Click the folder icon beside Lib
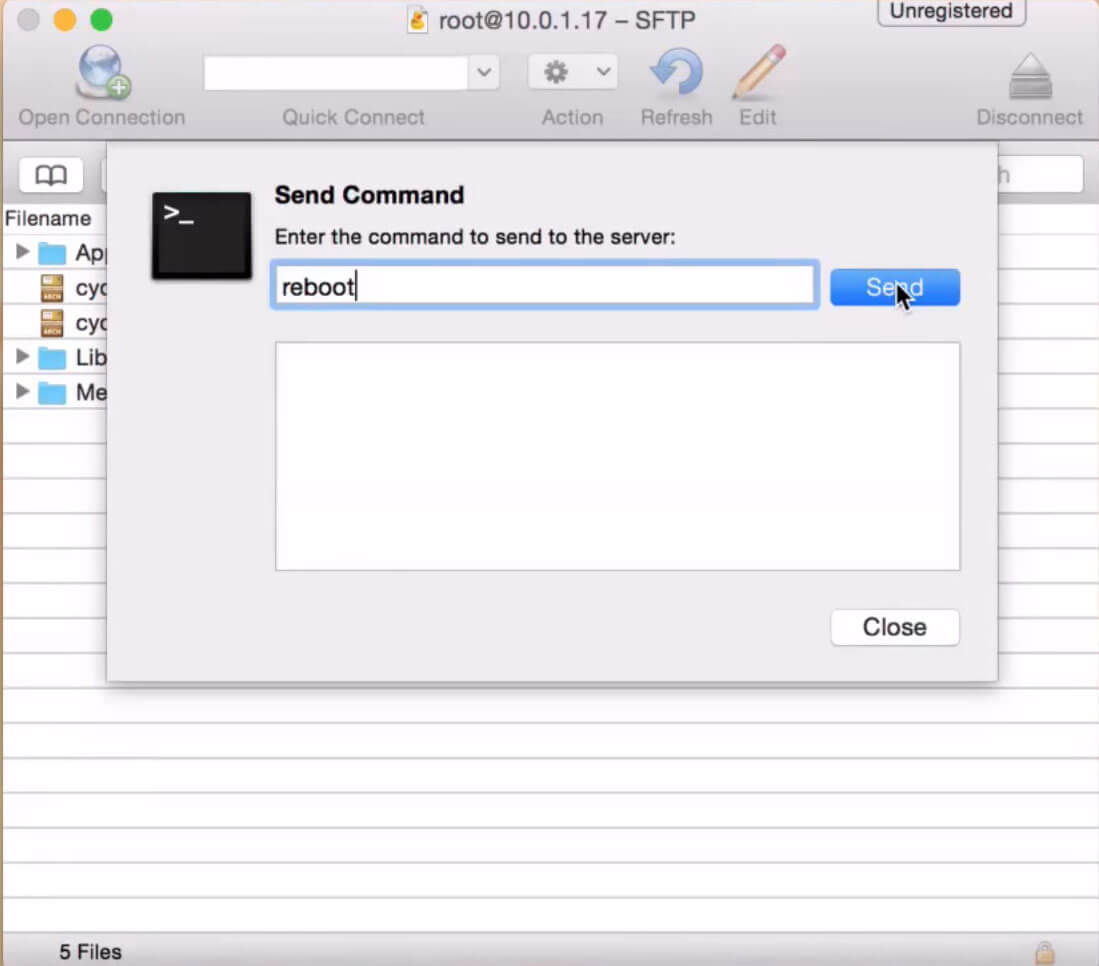Viewport: 1099px width, 966px height. pyautogui.click(x=52, y=358)
